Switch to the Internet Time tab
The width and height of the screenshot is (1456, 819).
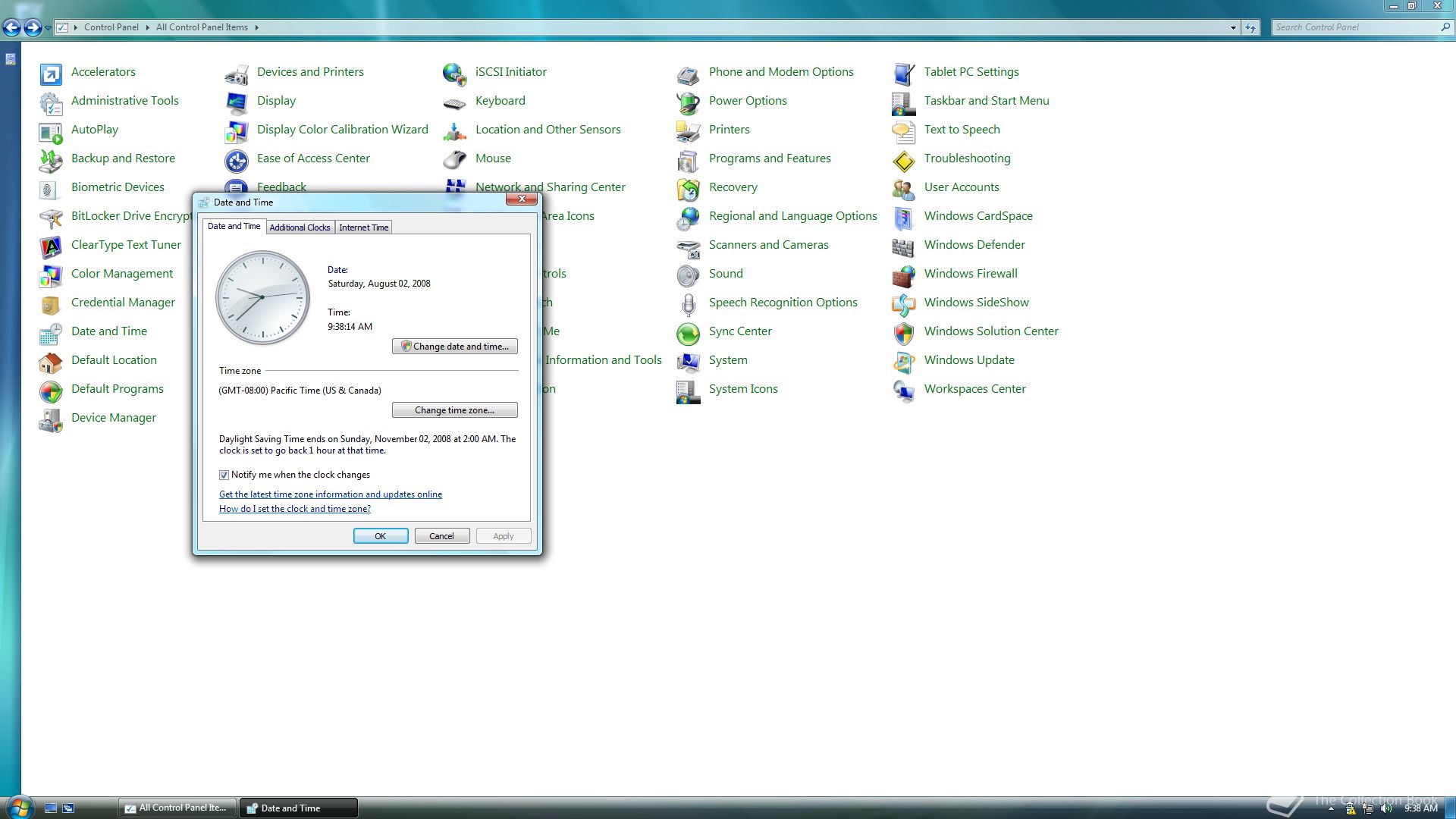tap(364, 227)
